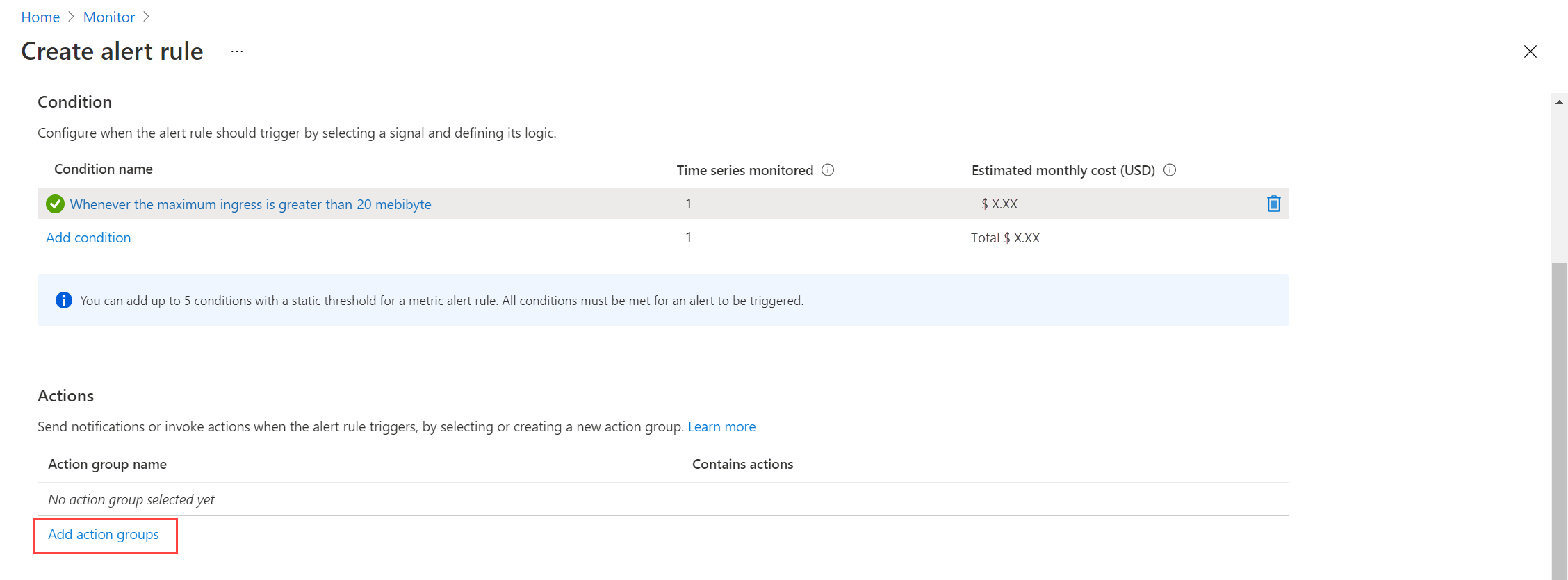This screenshot has width=1568, height=580.
Task: Click Add action groups
Action: [104, 534]
